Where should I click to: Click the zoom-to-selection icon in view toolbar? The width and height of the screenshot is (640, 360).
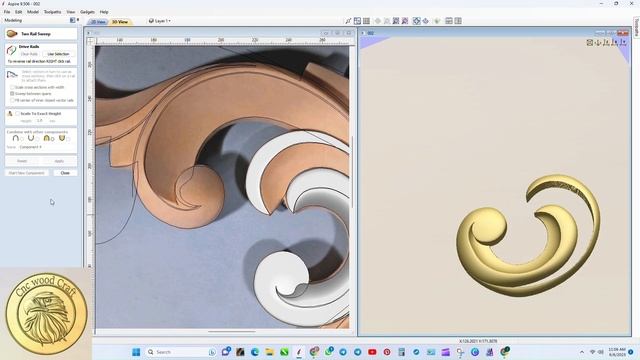point(396,21)
